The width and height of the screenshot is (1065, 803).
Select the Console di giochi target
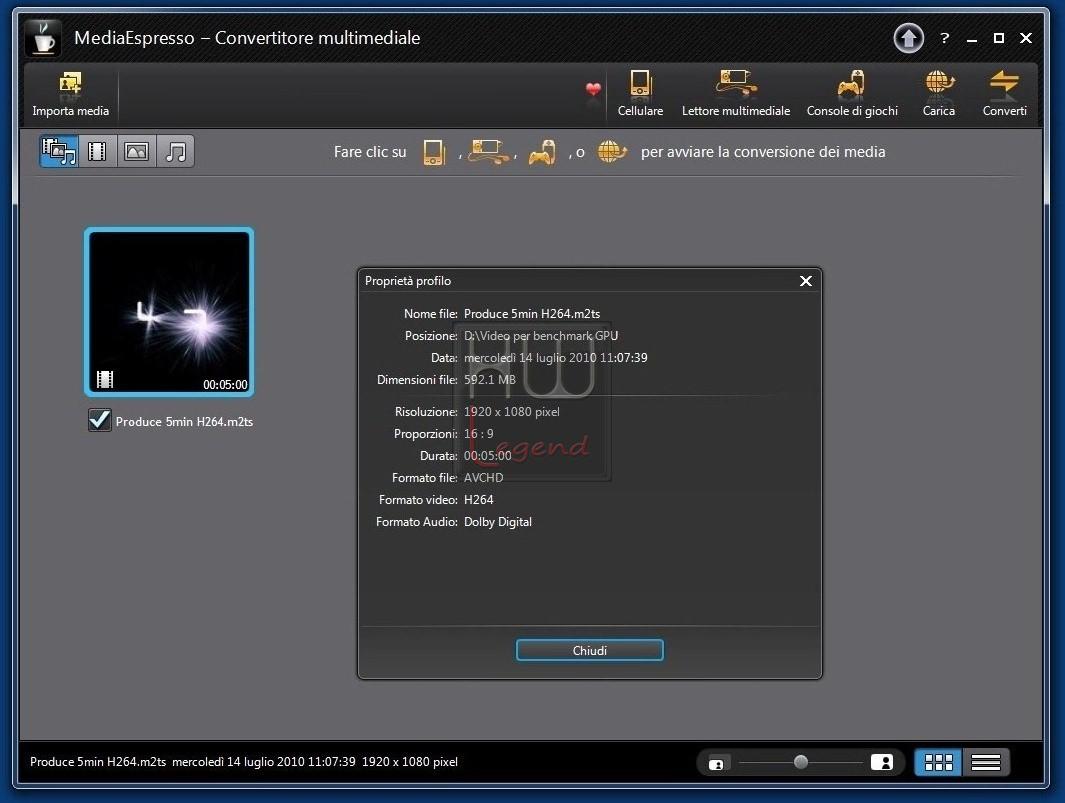852,94
